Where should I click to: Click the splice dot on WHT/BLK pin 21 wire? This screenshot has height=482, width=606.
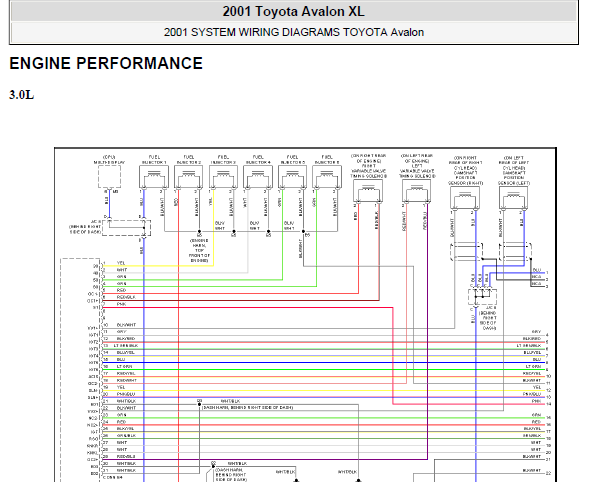[x=199, y=404]
